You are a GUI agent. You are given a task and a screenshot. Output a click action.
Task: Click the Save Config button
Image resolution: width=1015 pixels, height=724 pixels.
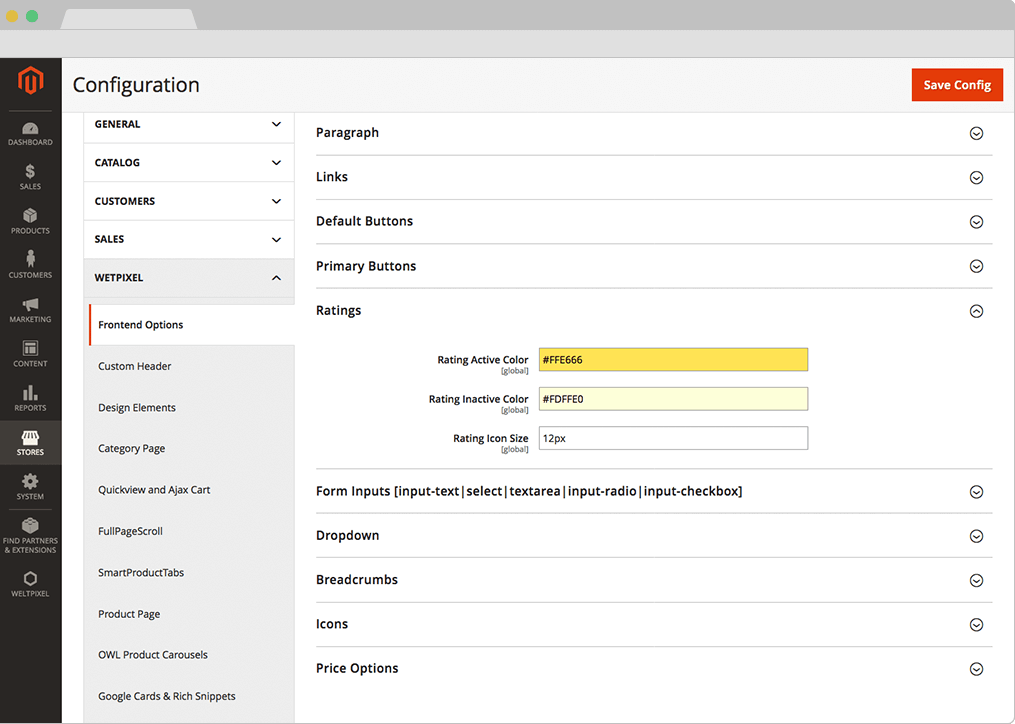click(956, 85)
